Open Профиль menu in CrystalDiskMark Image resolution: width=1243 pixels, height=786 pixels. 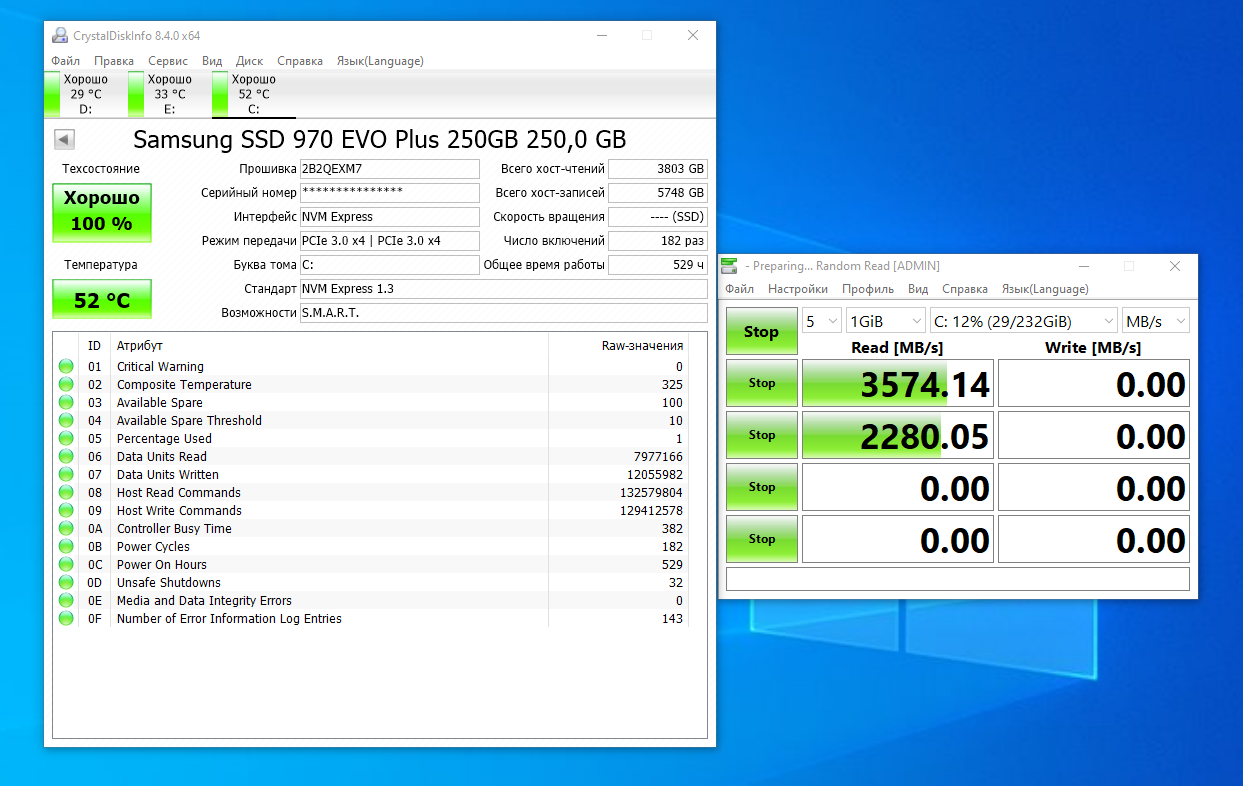(868, 289)
